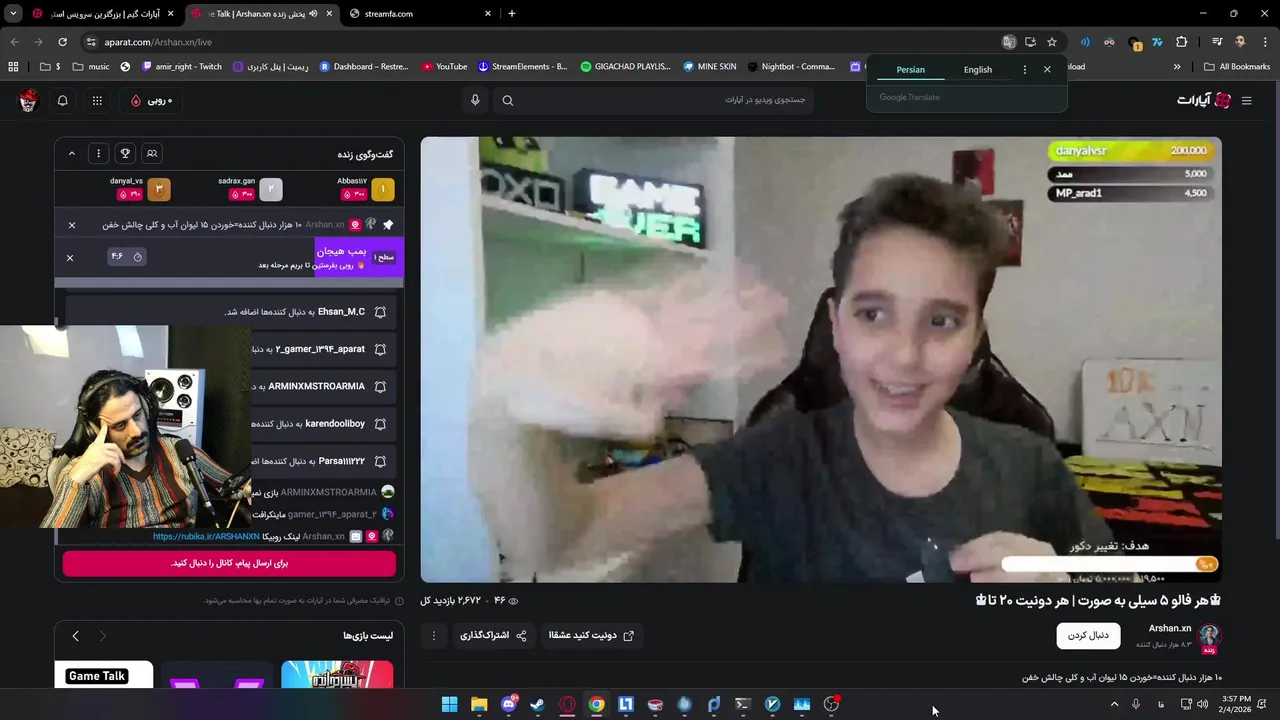Viewport: 1280px width, 720px height.
Task: Open live chat more-options menu
Action: coord(98,153)
